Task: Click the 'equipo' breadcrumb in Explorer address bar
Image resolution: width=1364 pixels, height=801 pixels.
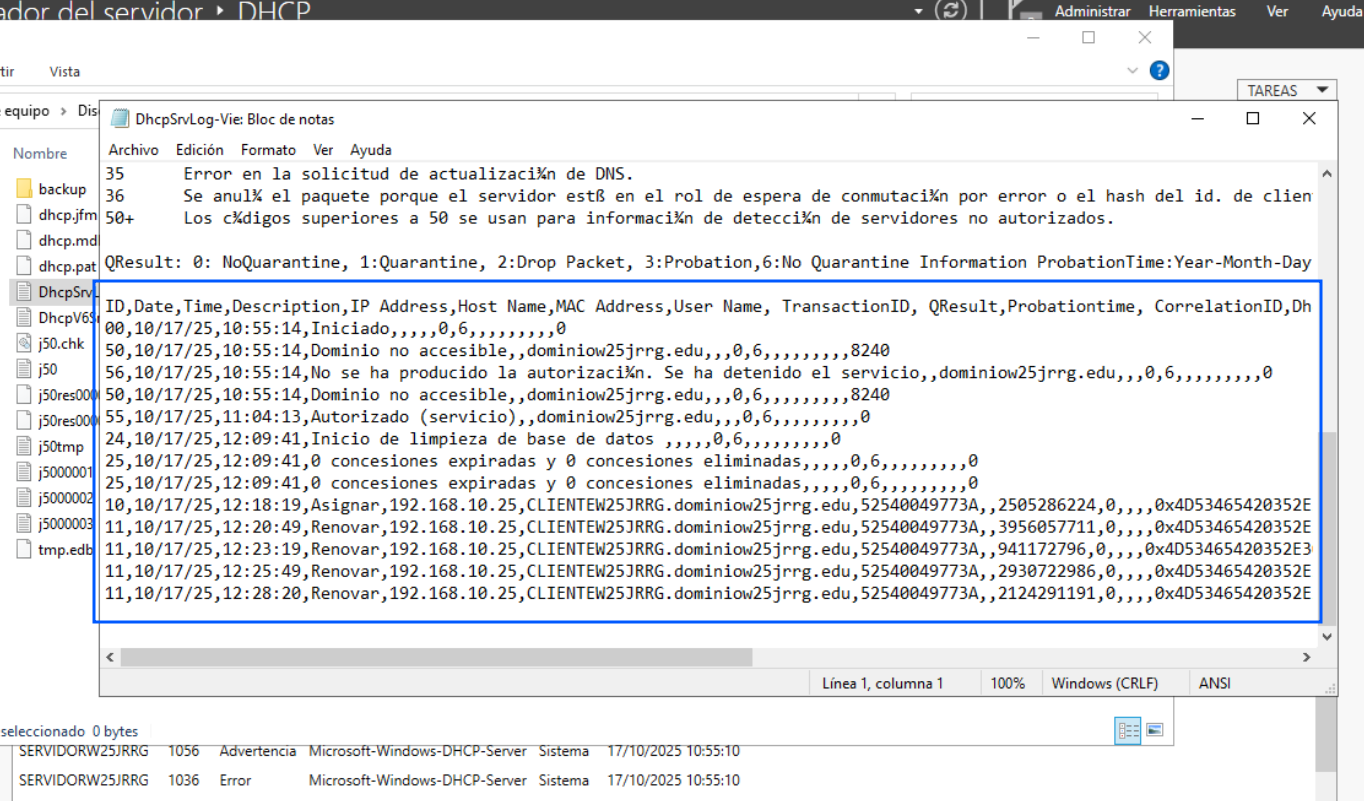Action: coord(27,111)
